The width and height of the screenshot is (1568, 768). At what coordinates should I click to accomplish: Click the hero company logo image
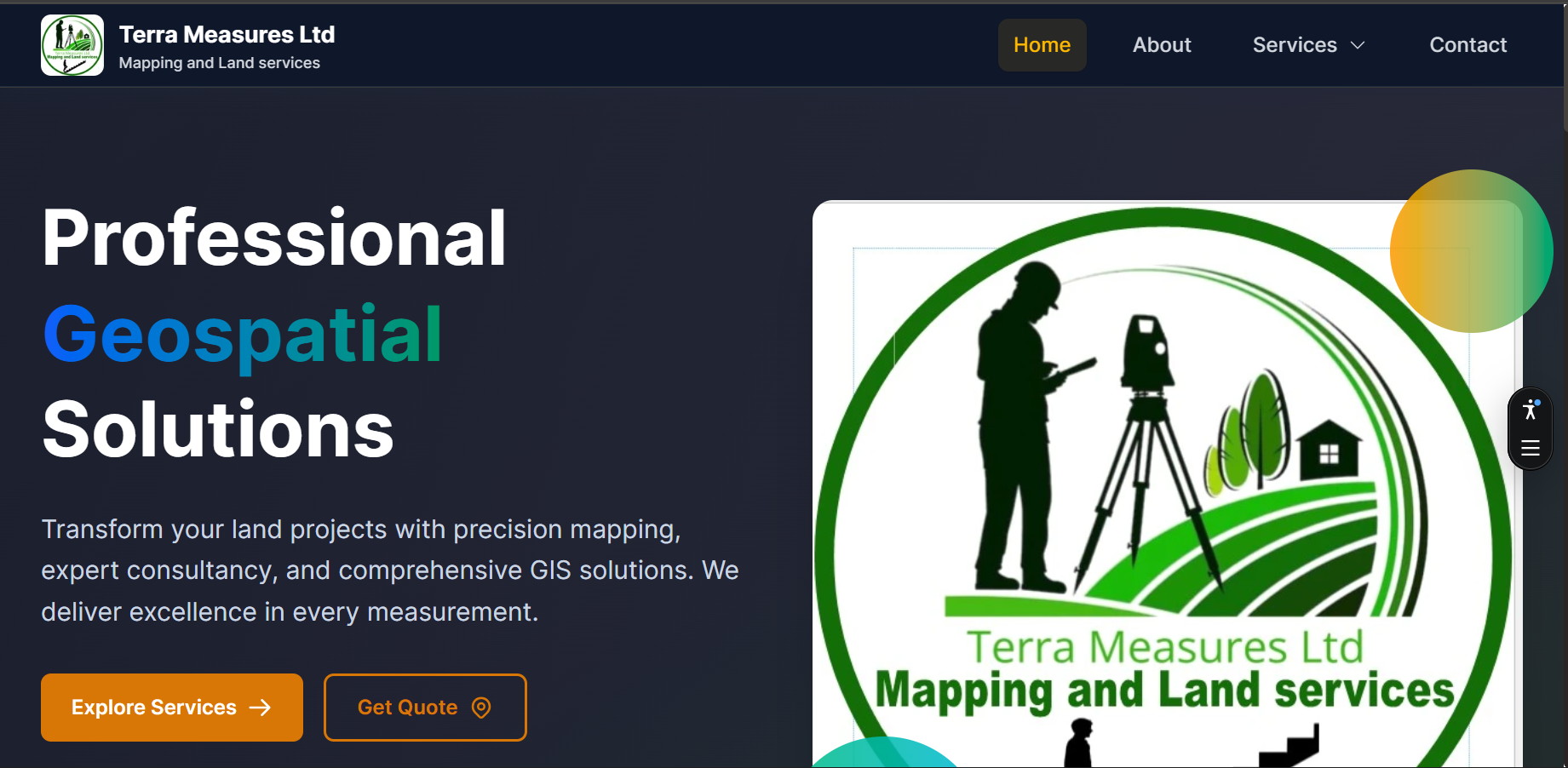point(1167,484)
